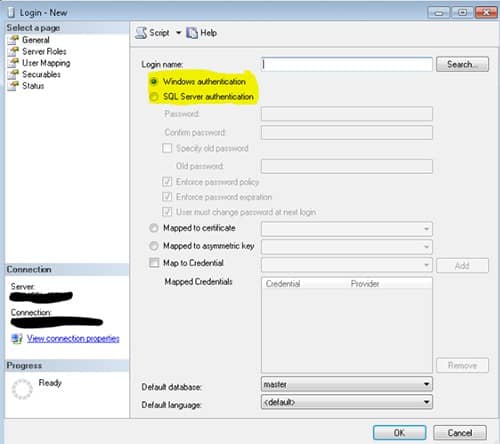Open the Default database dropdown
Viewport: 500px width, 444px height.
tap(347, 384)
